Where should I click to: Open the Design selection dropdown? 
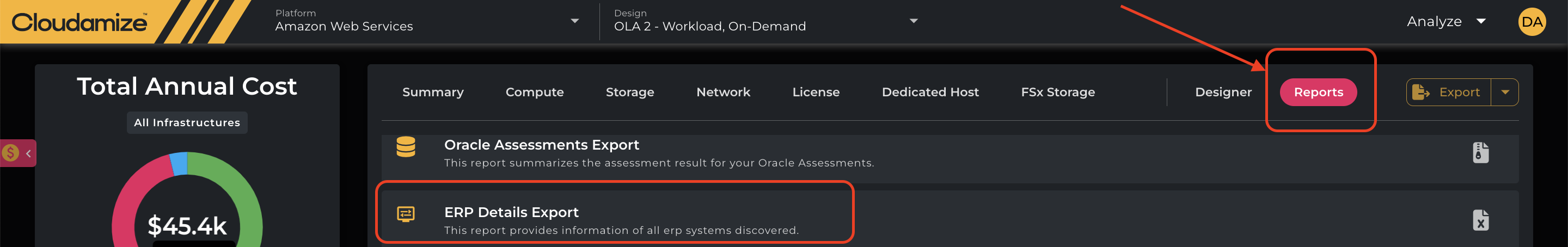[x=913, y=21]
